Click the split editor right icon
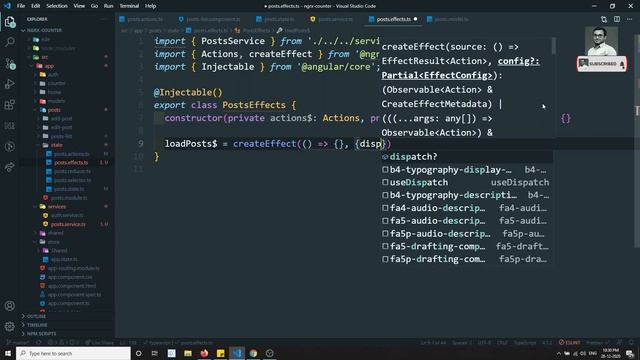640x360 pixels. click(617, 19)
